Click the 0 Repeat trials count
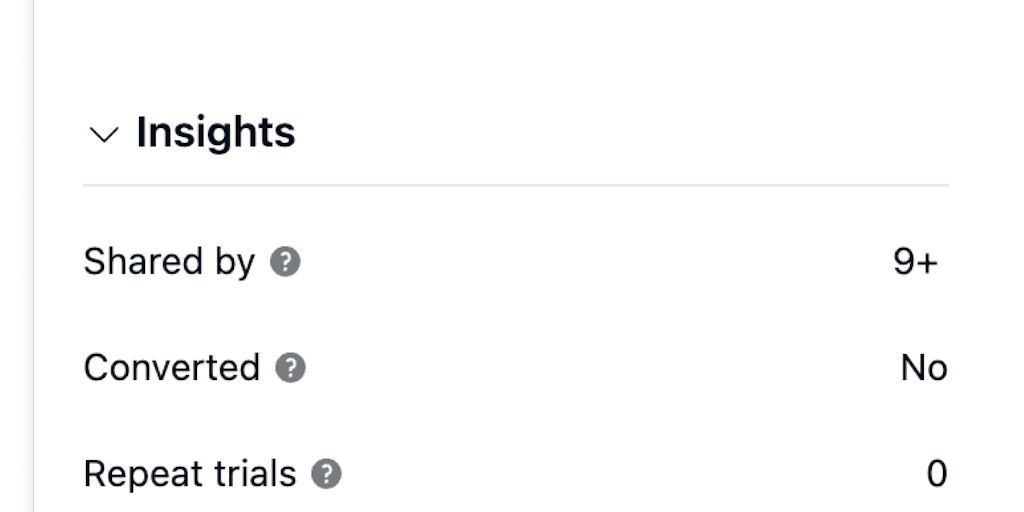 (936, 474)
